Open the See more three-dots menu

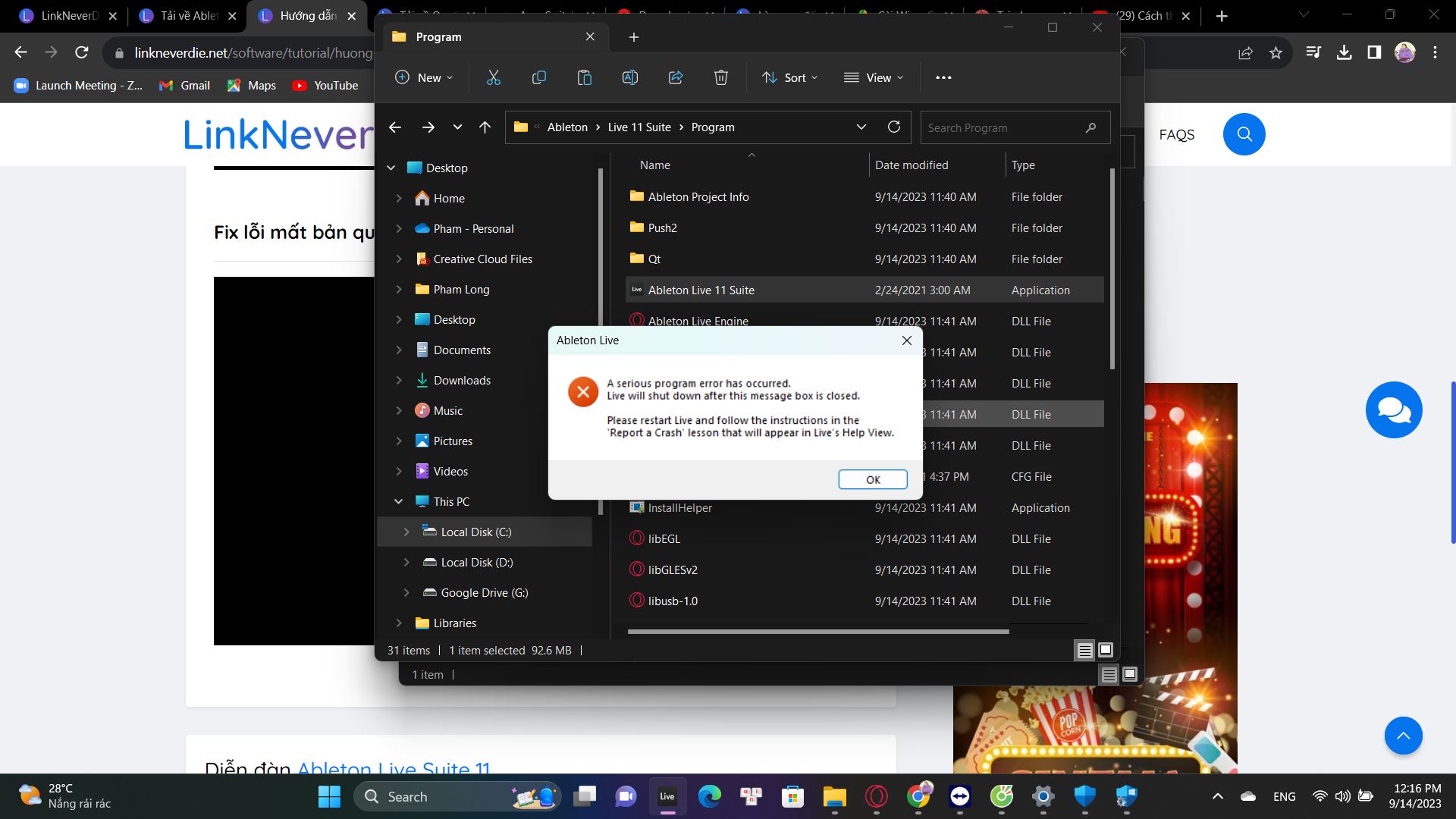click(x=943, y=77)
